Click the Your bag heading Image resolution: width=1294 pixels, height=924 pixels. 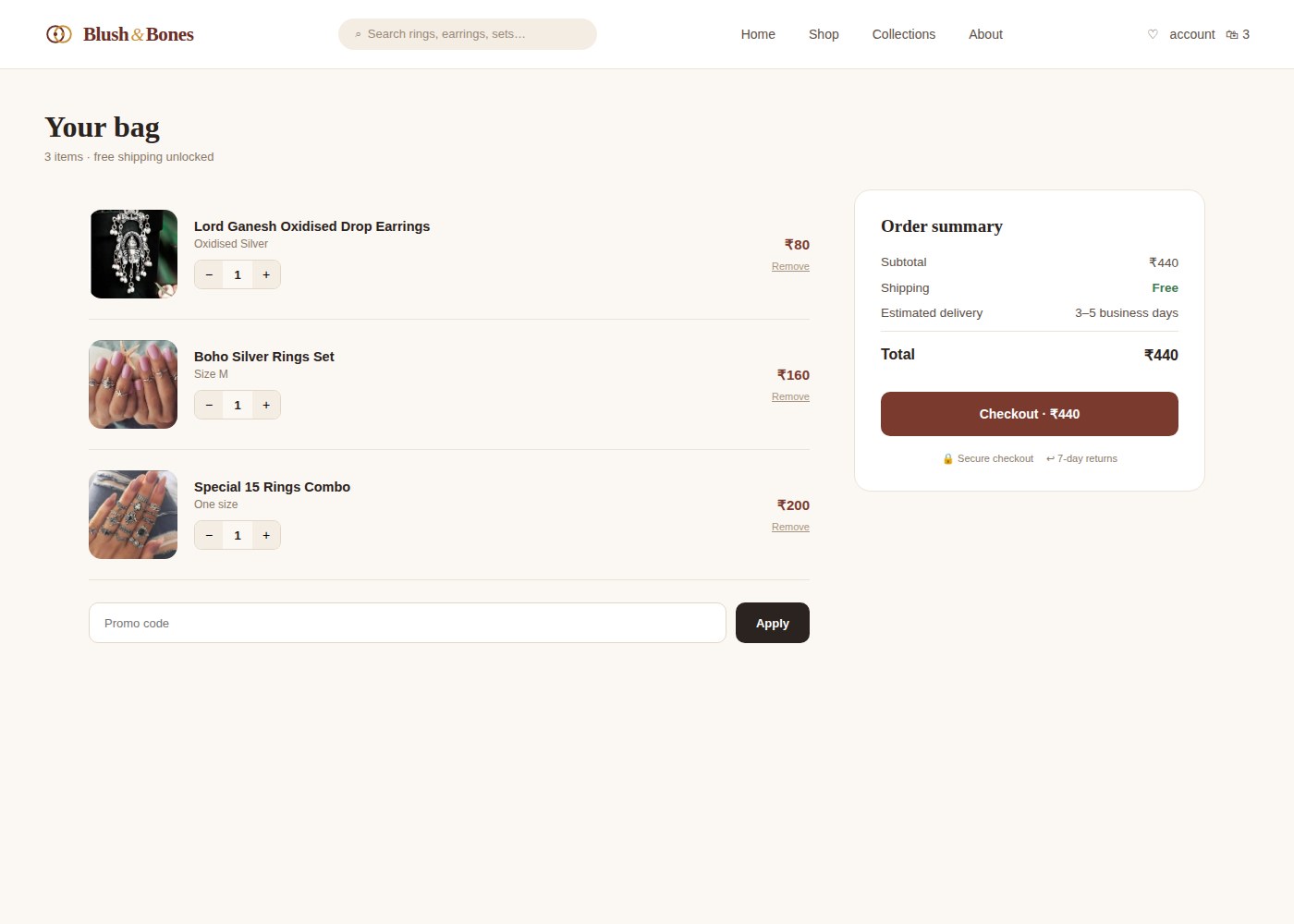pyautogui.click(x=102, y=127)
